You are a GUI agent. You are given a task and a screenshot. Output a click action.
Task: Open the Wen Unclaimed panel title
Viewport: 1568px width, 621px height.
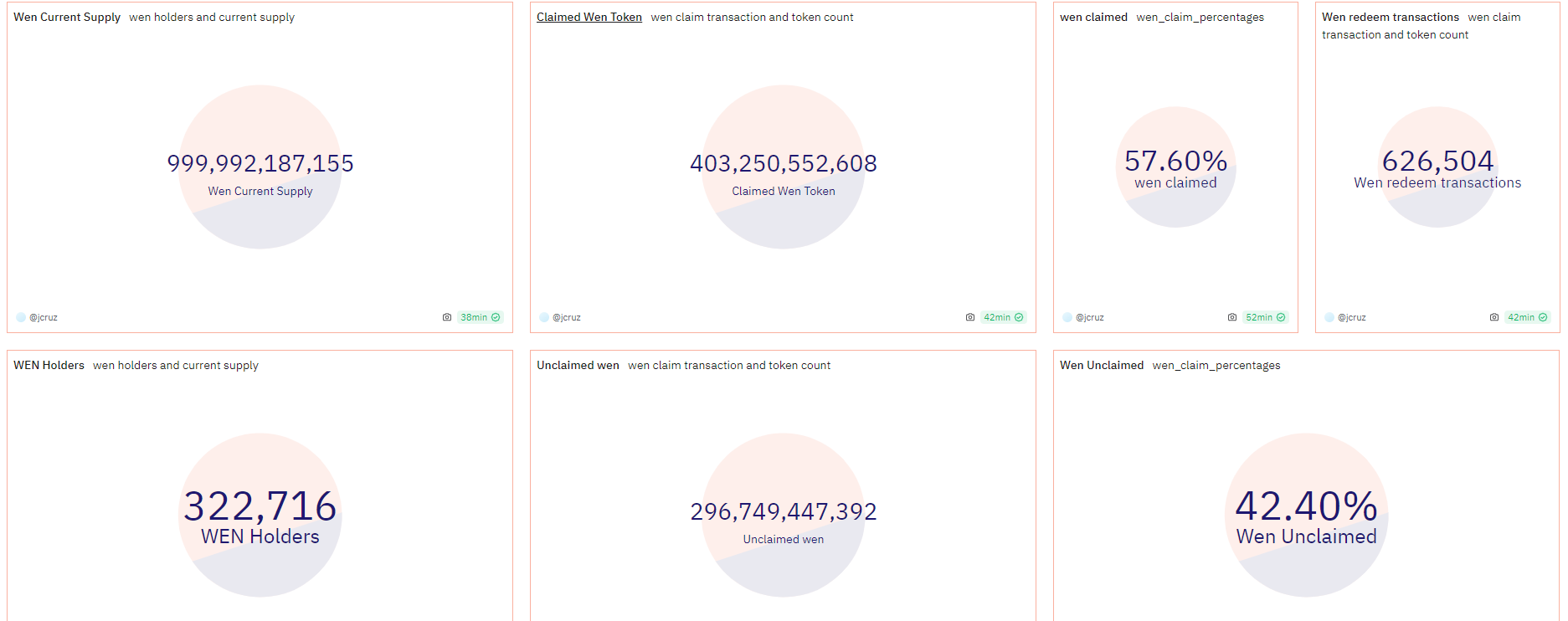(1101, 365)
